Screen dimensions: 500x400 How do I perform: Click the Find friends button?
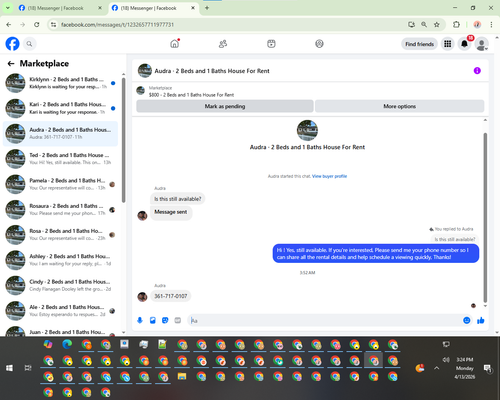click(x=419, y=44)
